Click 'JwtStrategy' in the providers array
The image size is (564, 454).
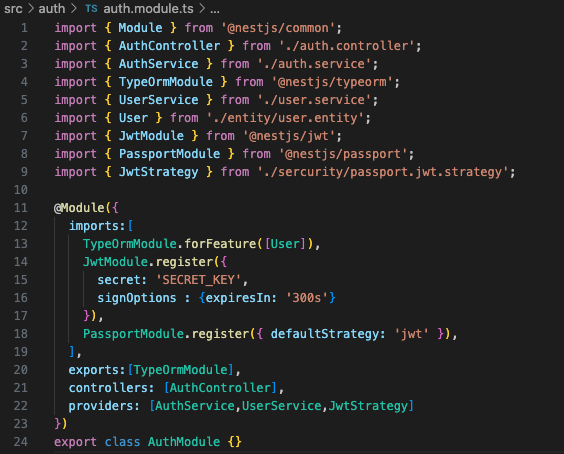click(368, 406)
